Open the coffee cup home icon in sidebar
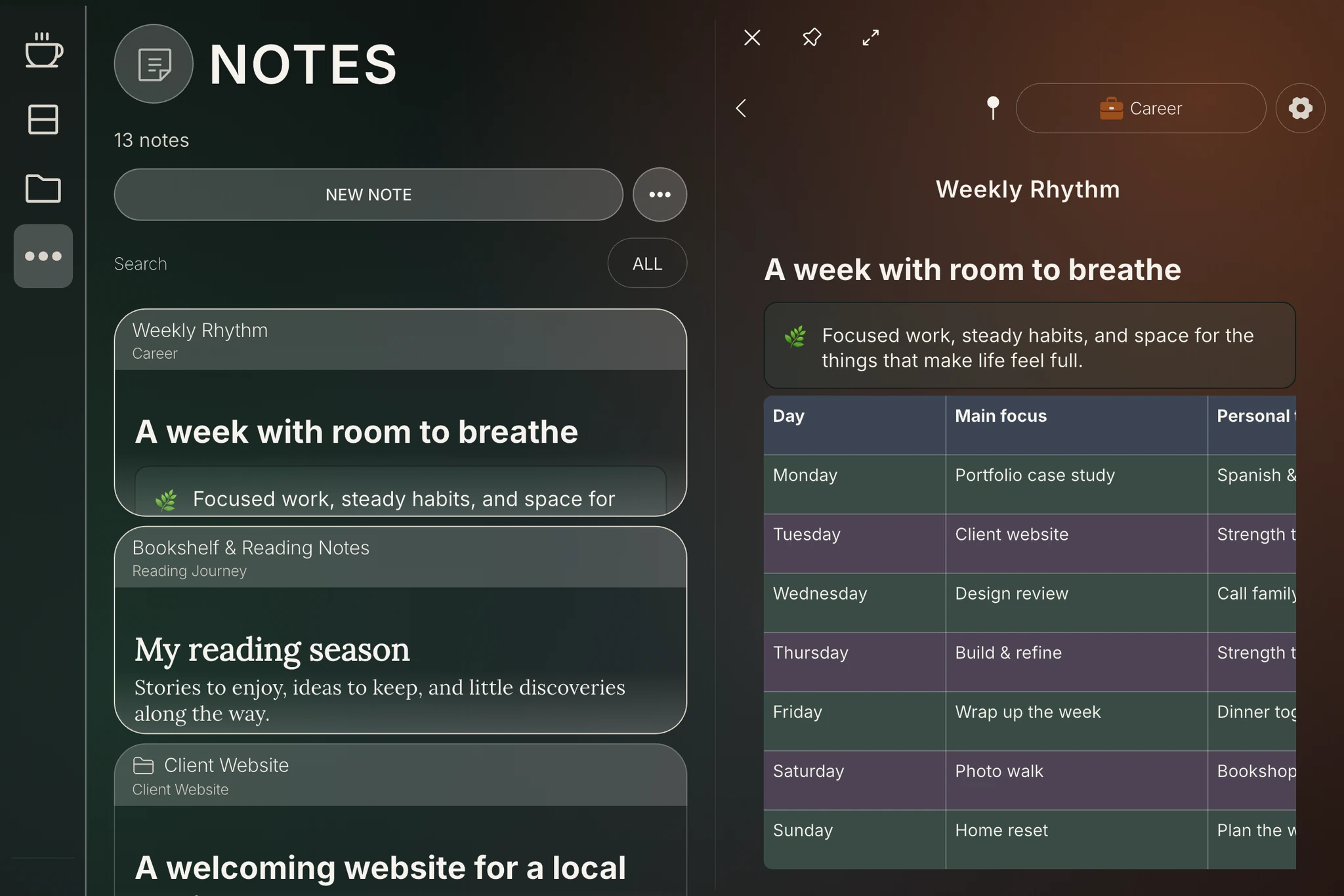Screen dimensions: 1344x896 pyautogui.click(x=43, y=50)
